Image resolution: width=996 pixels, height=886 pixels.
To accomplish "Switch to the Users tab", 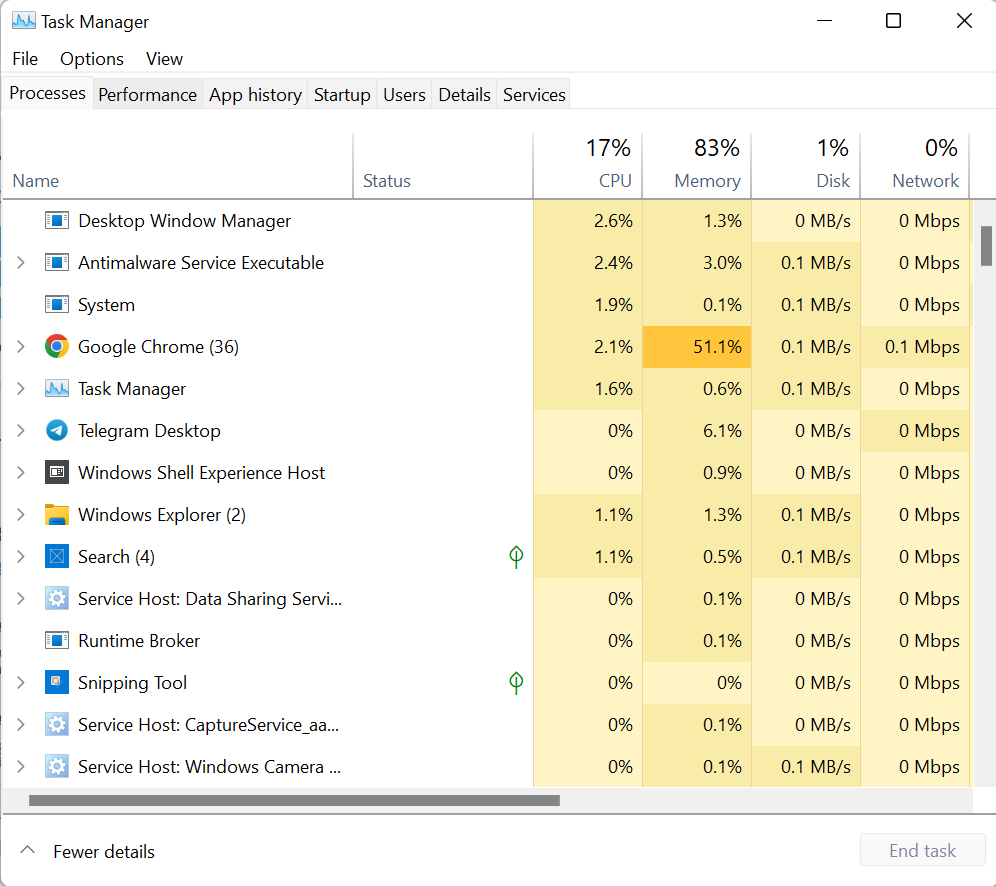I will coord(404,95).
